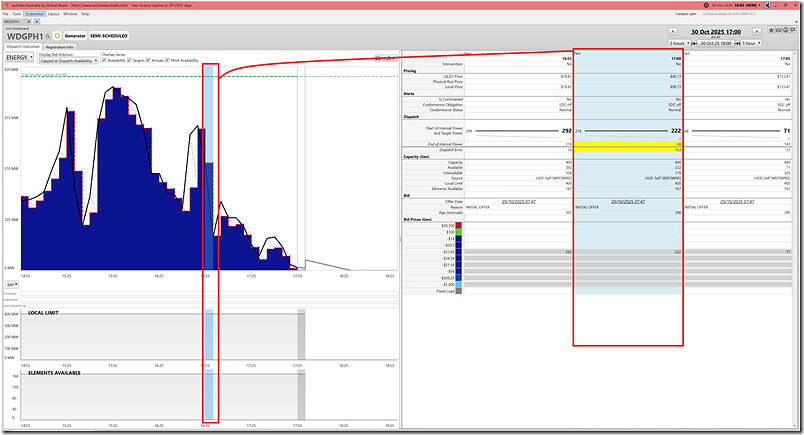
Task: Click the jump-to-start icon left of date field
Action: [x=694, y=44]
